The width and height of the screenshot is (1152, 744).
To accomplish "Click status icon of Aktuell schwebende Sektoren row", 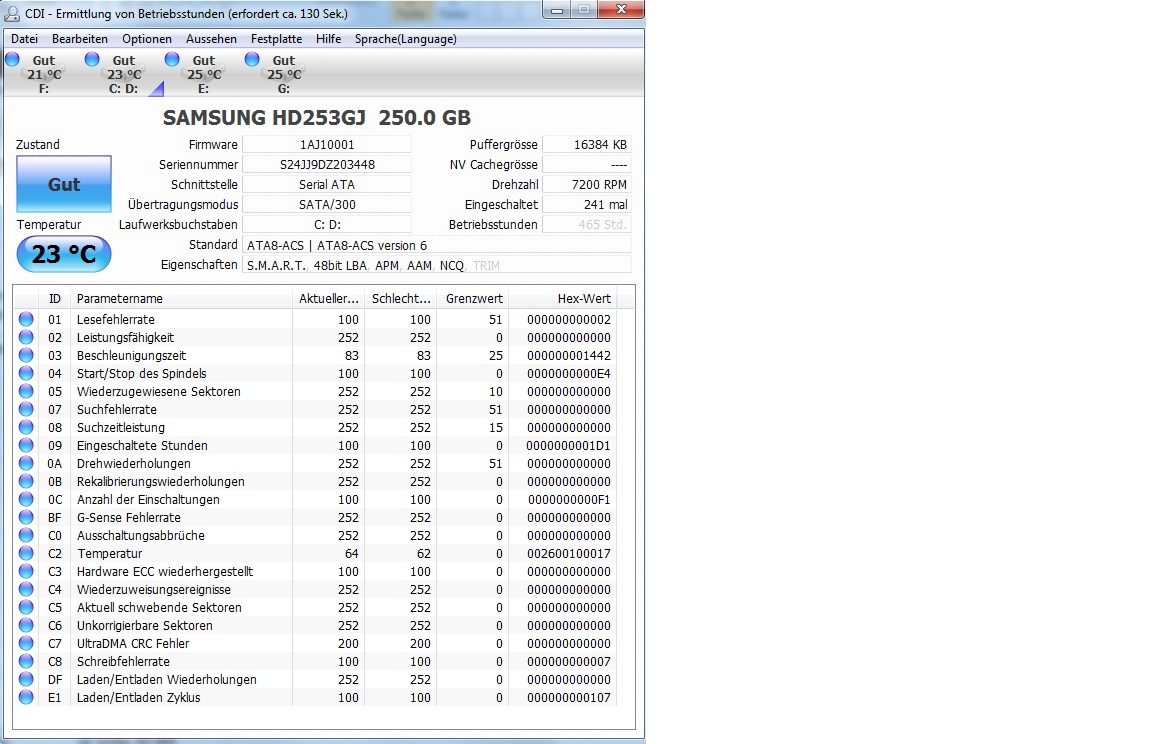I will [26, 607].
